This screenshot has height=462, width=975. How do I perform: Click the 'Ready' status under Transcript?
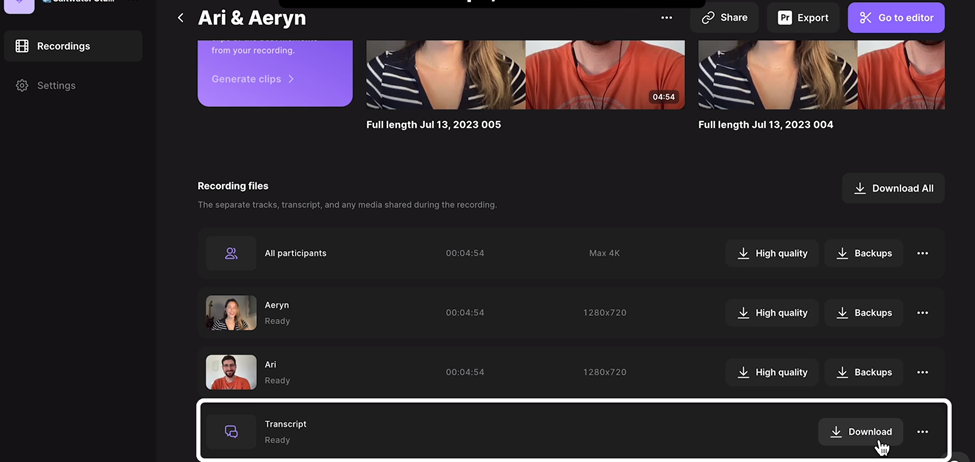[277, 440]
